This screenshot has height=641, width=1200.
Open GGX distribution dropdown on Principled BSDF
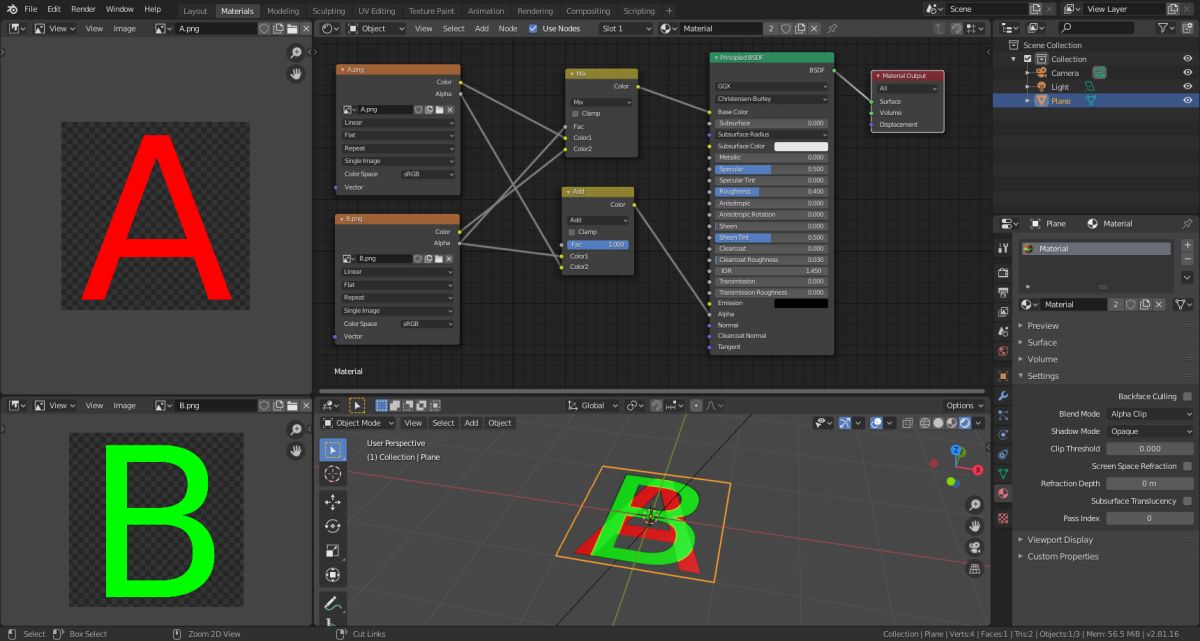tap(771, 86)
